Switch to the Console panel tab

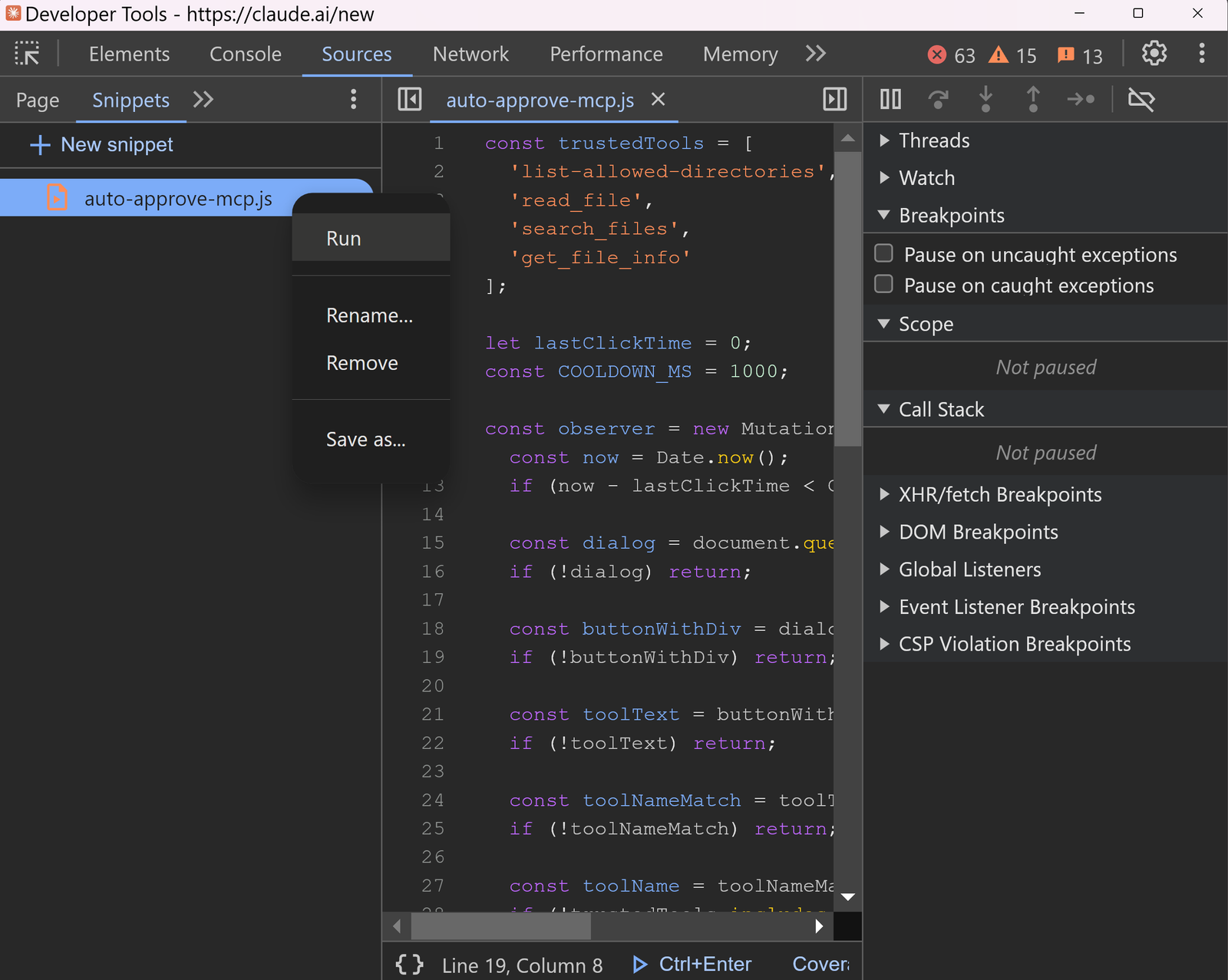(x=246, y=54)
